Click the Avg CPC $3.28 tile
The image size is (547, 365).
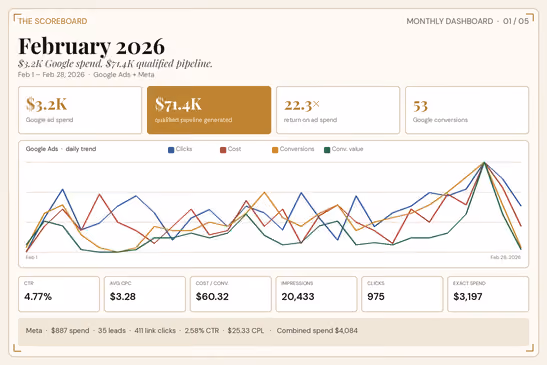[145, 294]
